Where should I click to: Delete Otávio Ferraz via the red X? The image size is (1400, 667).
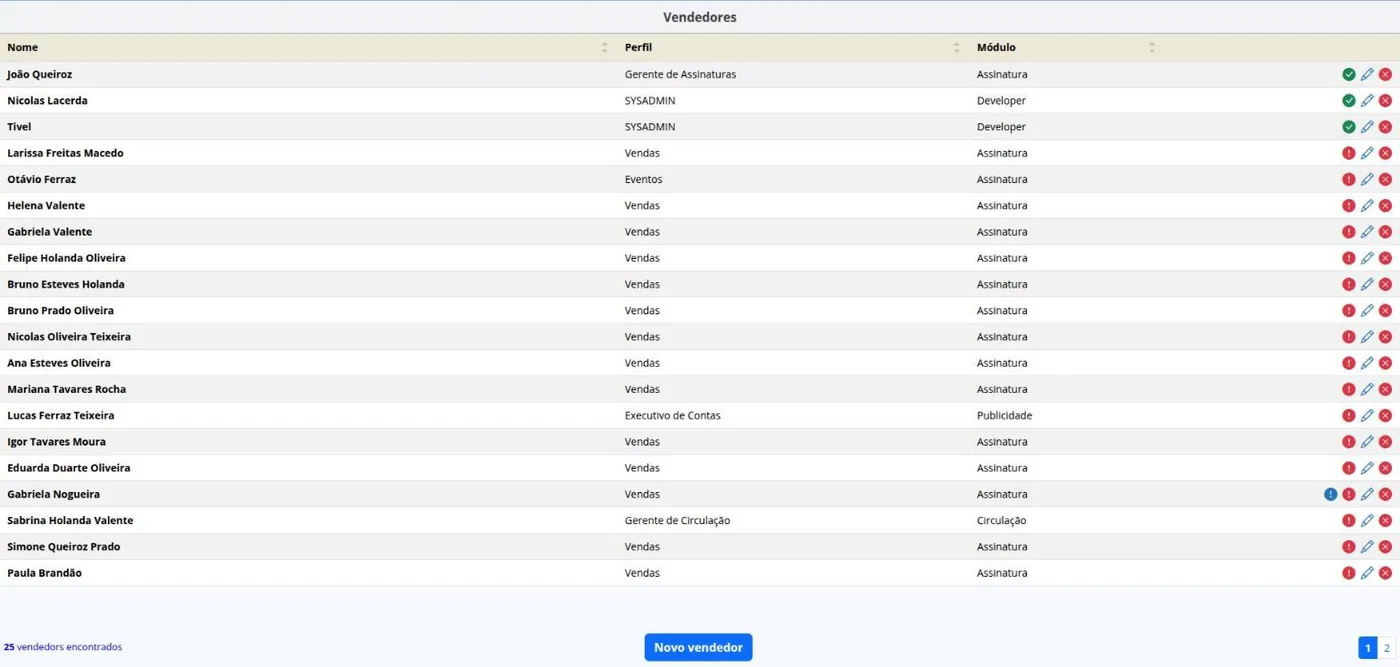tap(1385, 179)
